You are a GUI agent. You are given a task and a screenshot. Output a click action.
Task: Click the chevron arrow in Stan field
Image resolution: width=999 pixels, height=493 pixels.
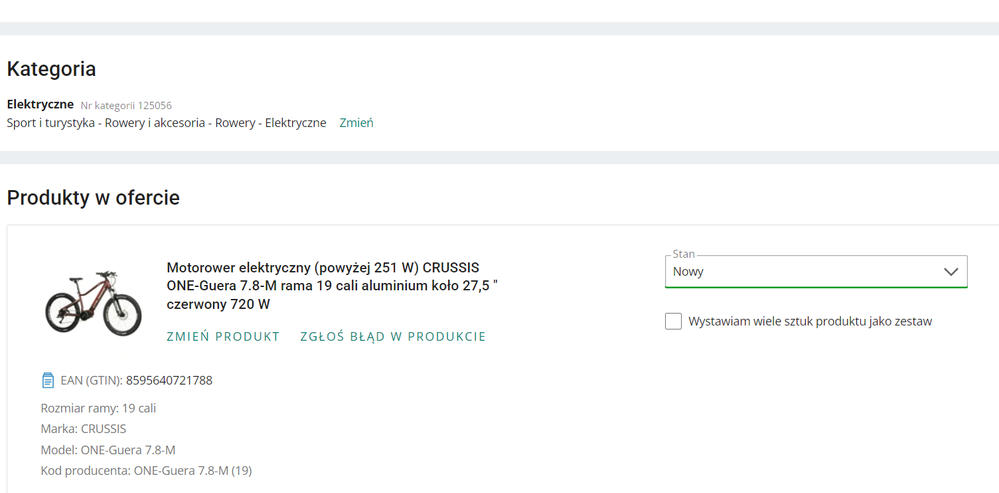[950, 271]
